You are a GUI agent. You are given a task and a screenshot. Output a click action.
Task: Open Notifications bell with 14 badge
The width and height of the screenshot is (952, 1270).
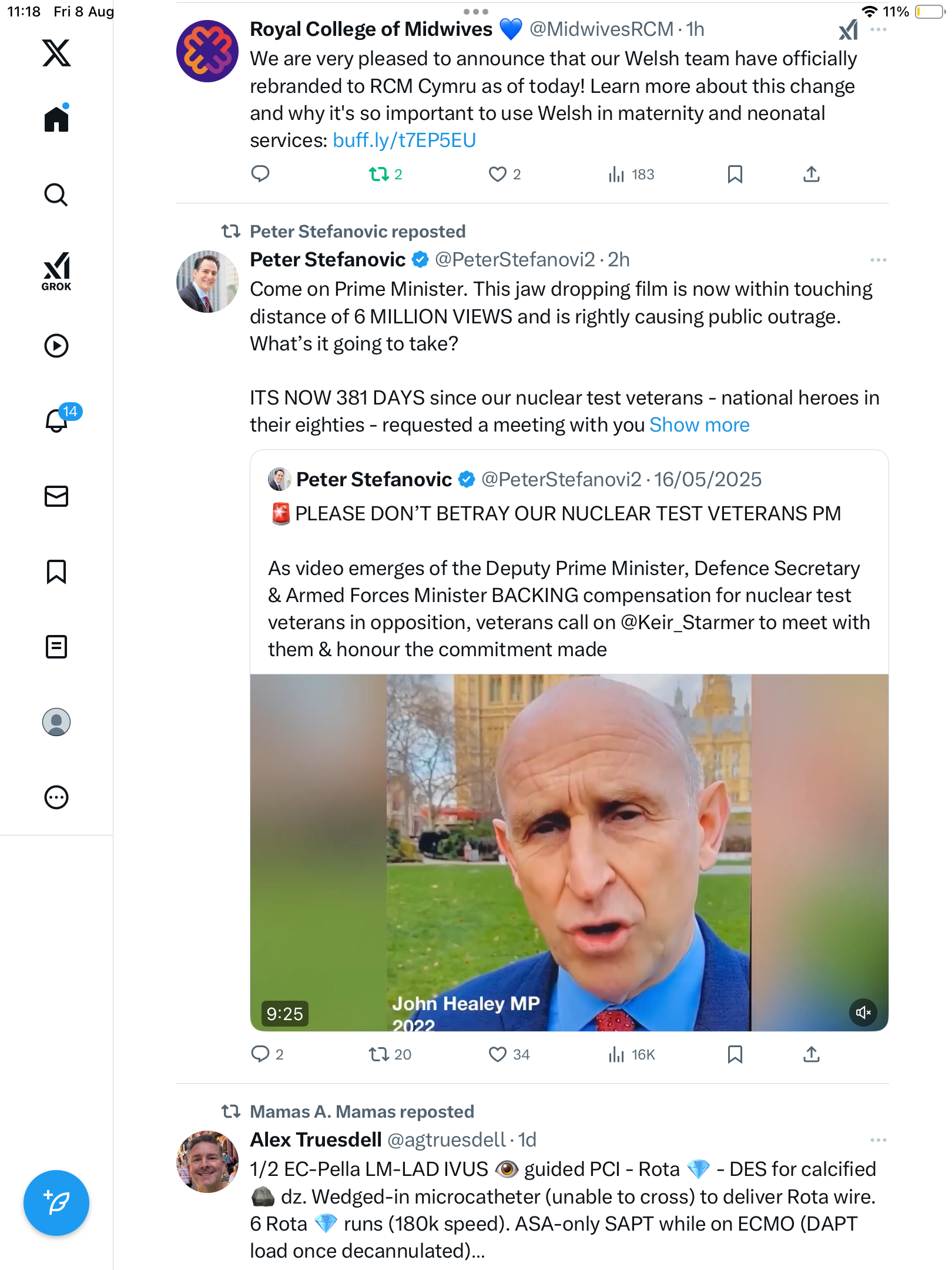click(x=58, y=420)
